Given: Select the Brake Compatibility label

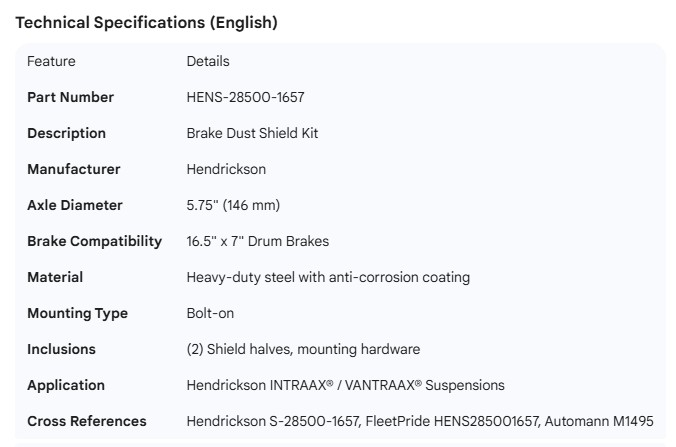Looking at the screenshot, I should click(94, 241).
